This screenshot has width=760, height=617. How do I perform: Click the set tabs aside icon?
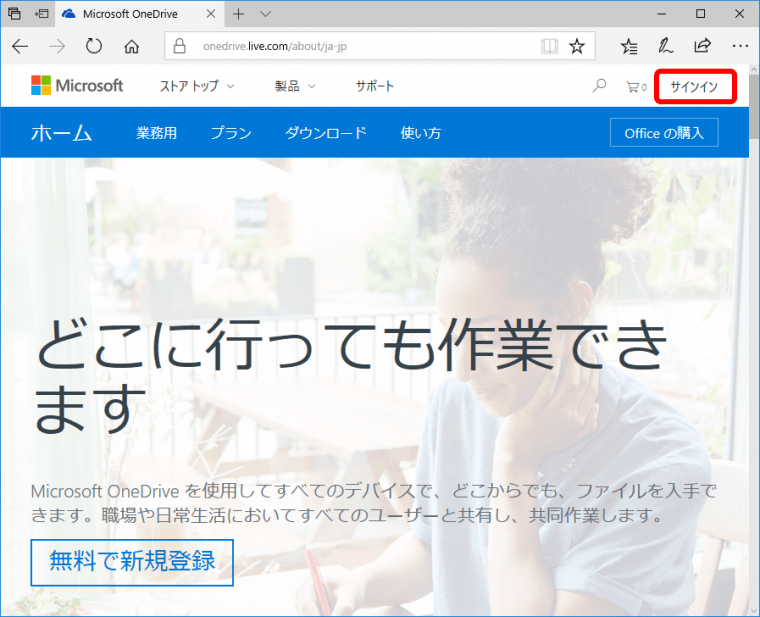tap(42, 14)
